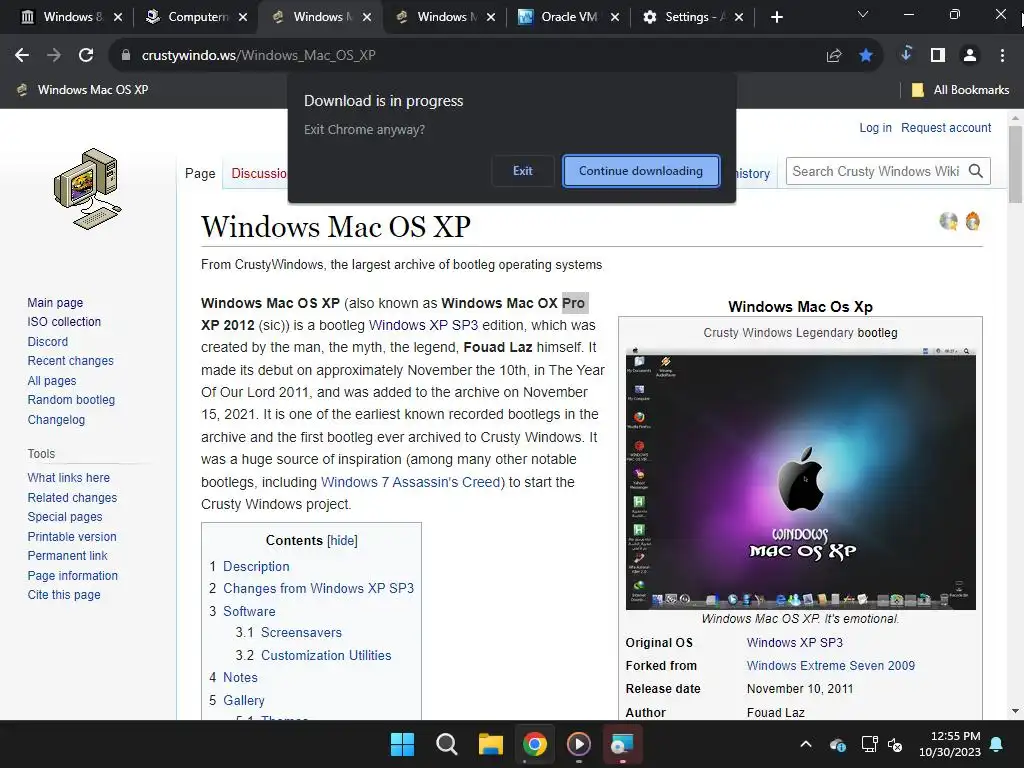Viewport: 1024px width, 768px height.
Task: Click the browser forward arrow
Action: tap(54, 56)
